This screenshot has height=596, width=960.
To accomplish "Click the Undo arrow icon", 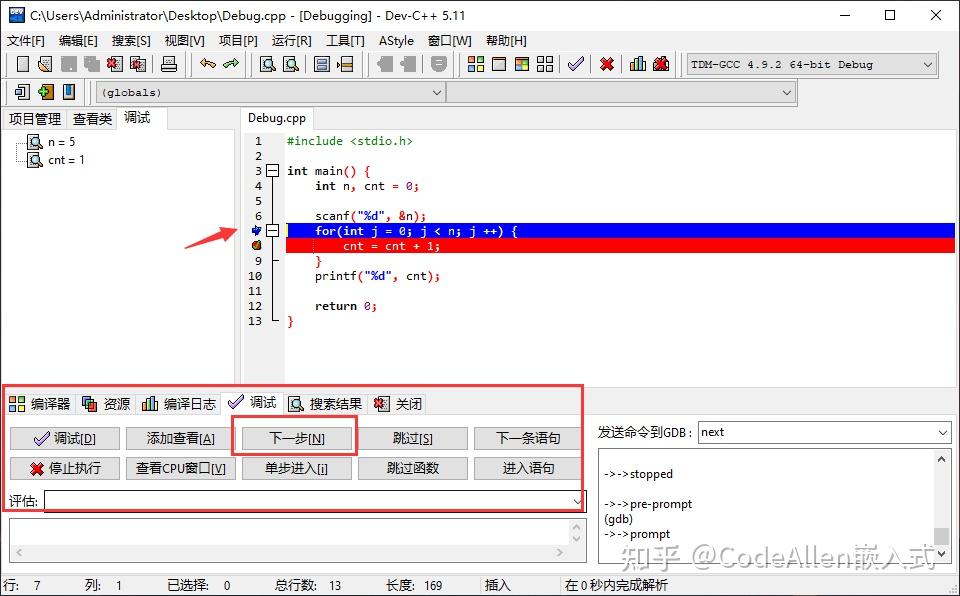I will (208, 63).
